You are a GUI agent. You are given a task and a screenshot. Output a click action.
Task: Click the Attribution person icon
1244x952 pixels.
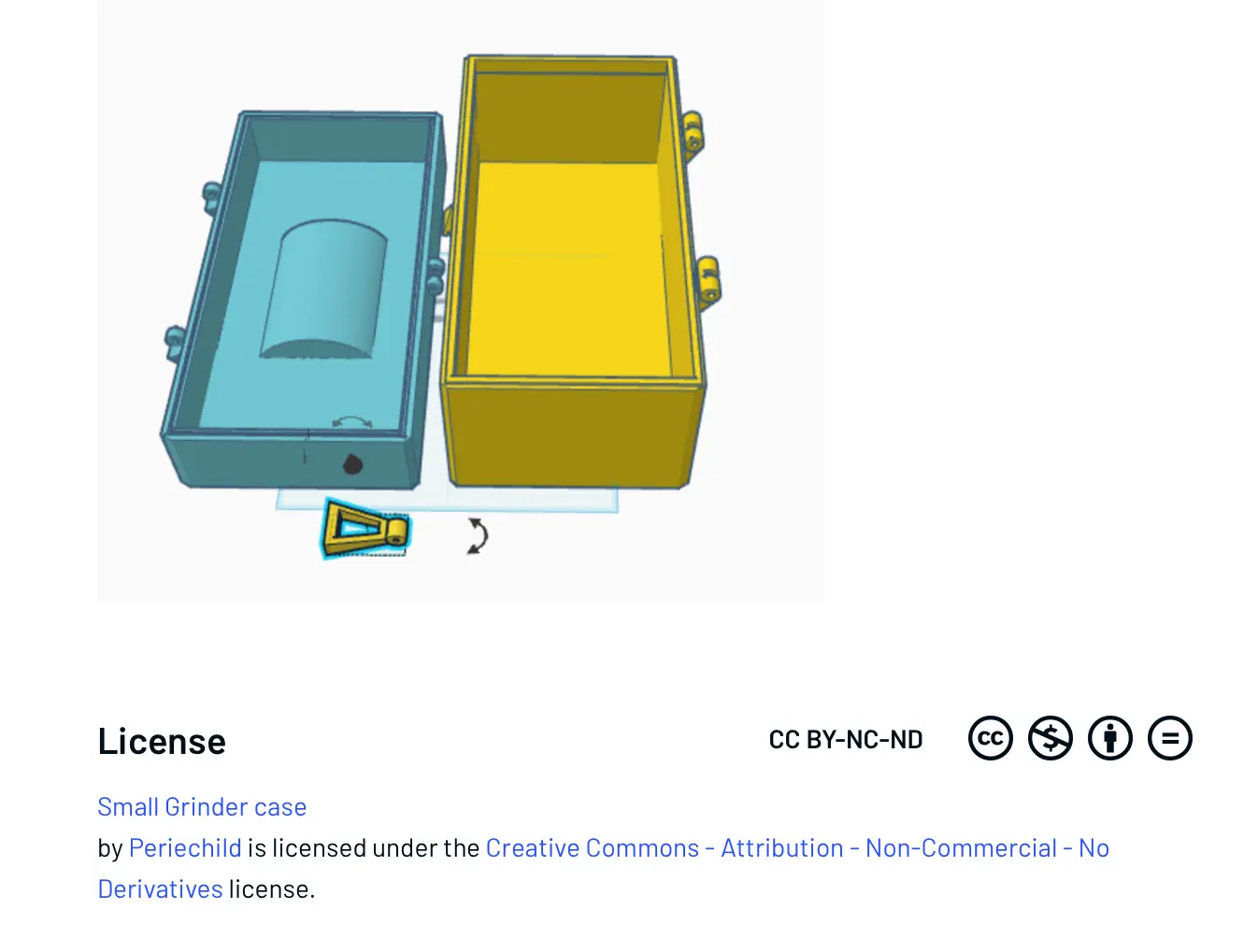tap(1110, 738)
